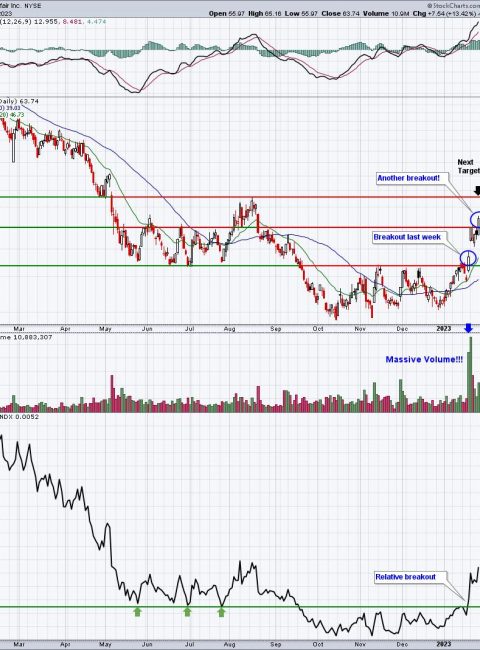Click the blue circle at last week's breakout

coord(468,259)
